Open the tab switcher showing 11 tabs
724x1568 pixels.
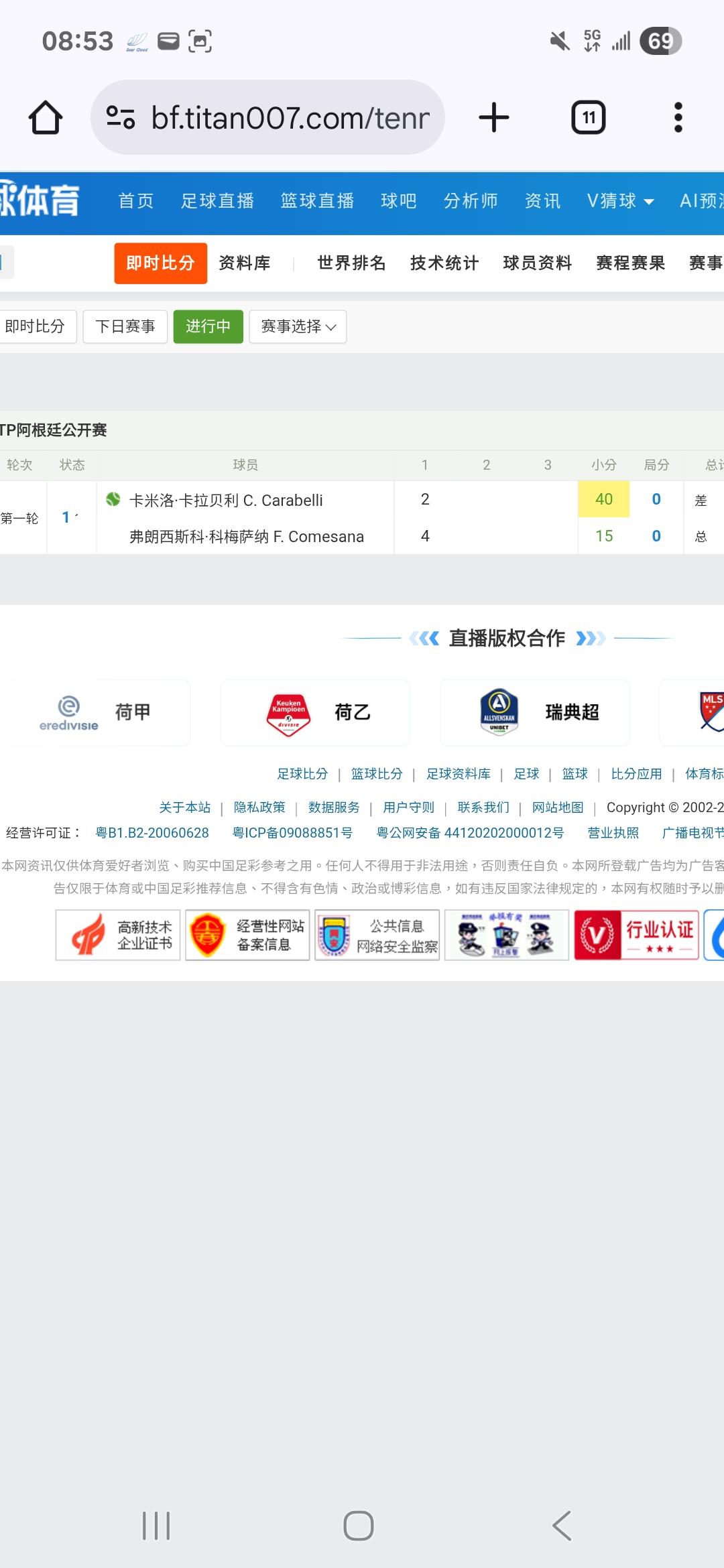pyautogui.click(x=588, y=118)
